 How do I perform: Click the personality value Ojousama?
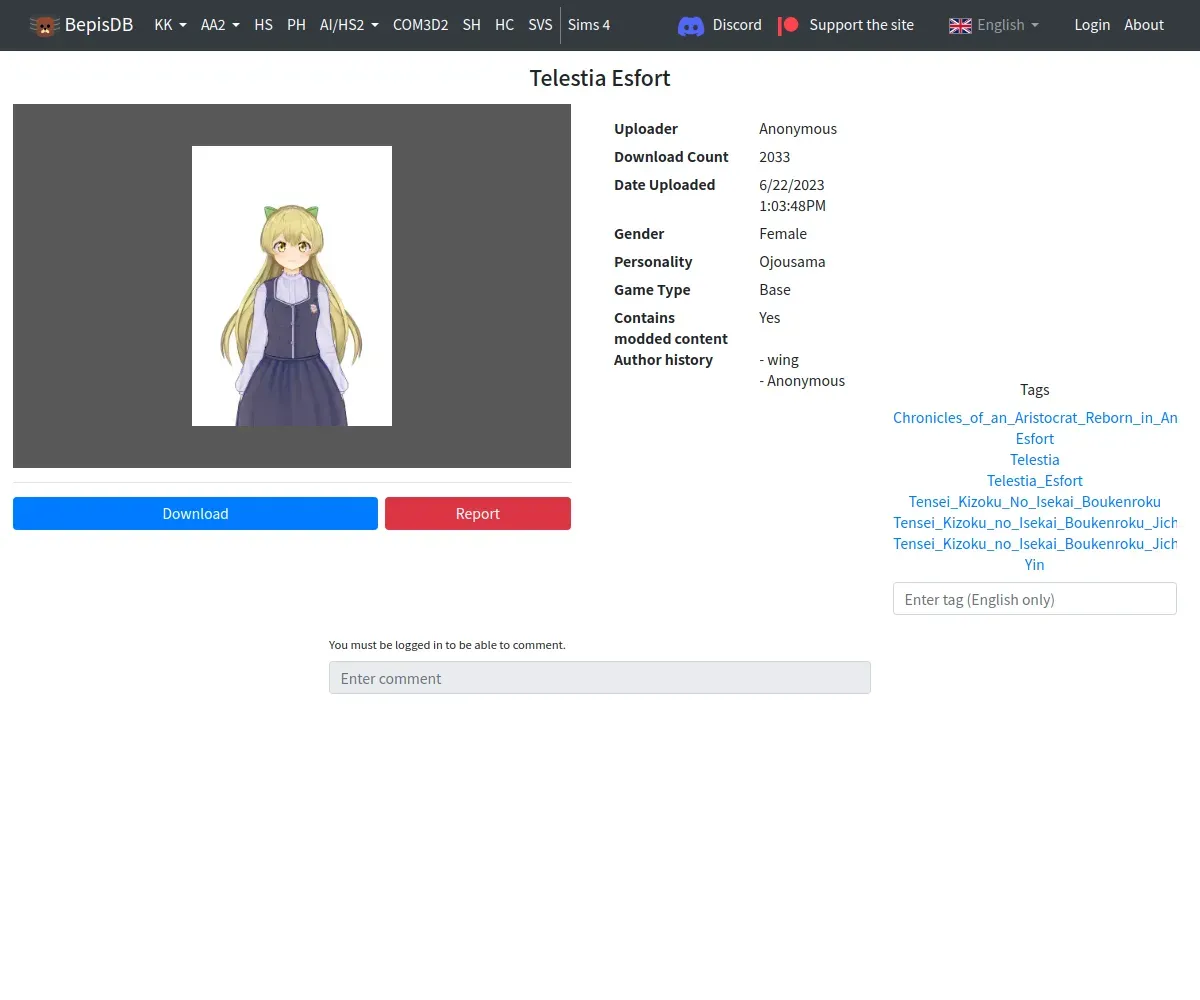(792, 261)
